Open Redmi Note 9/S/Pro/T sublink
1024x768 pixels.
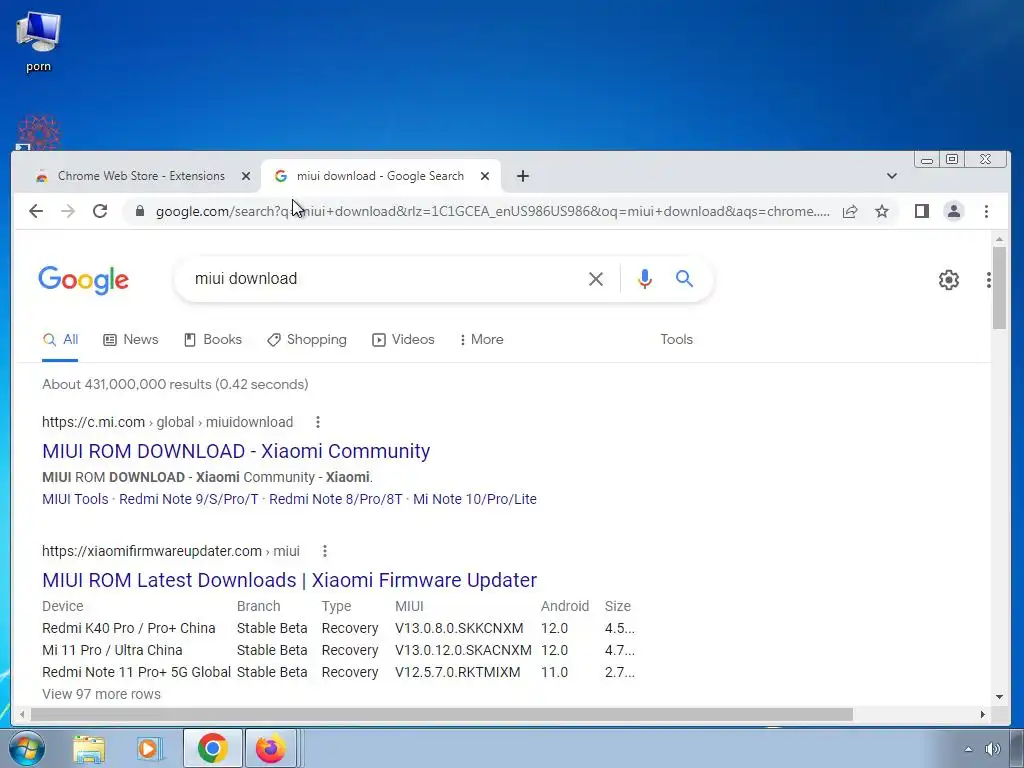[189, 499]
